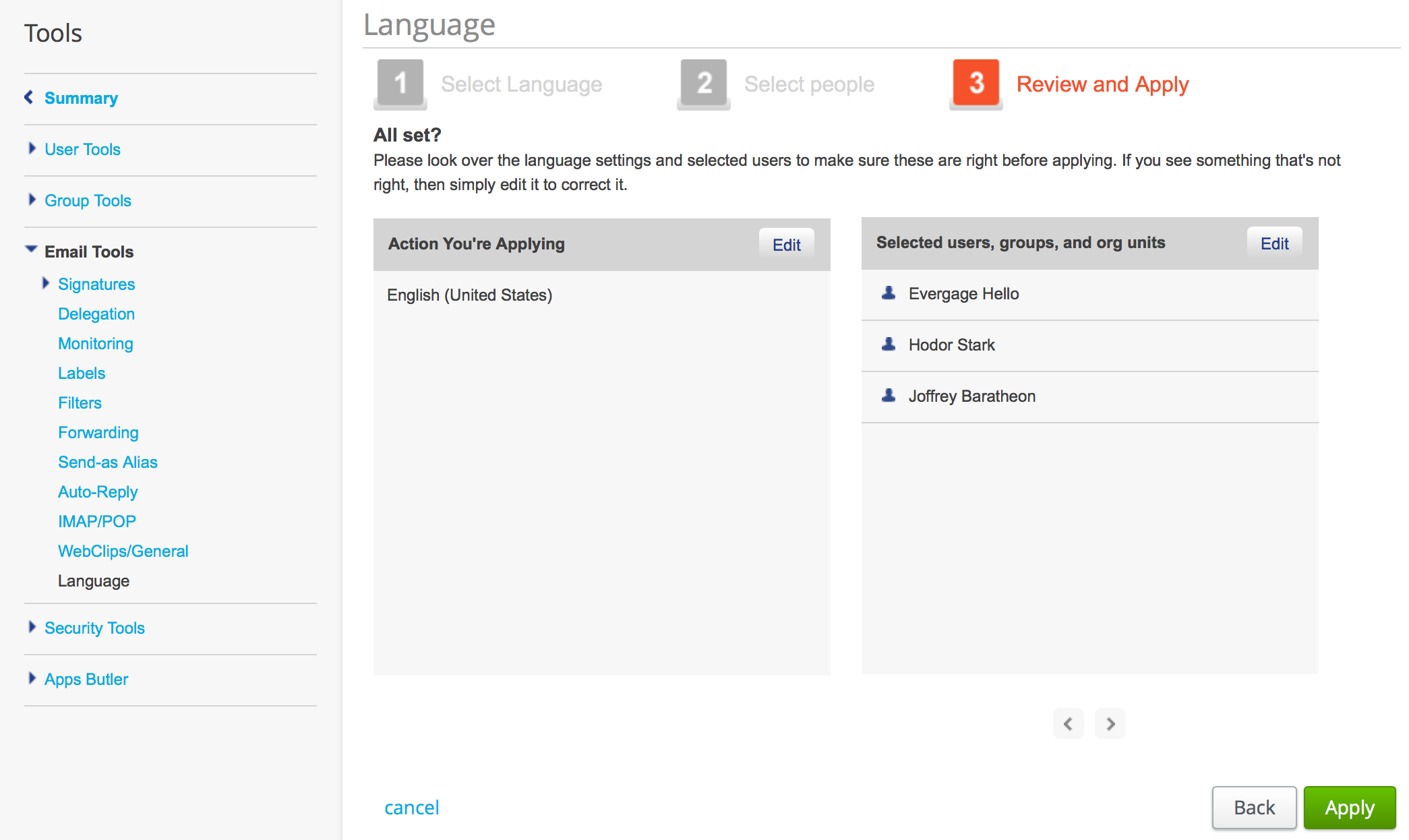This screenshot has height=840, width=1409.
Task: Expand the Apps Butler arrow
Action: click(x=32, y=678)
